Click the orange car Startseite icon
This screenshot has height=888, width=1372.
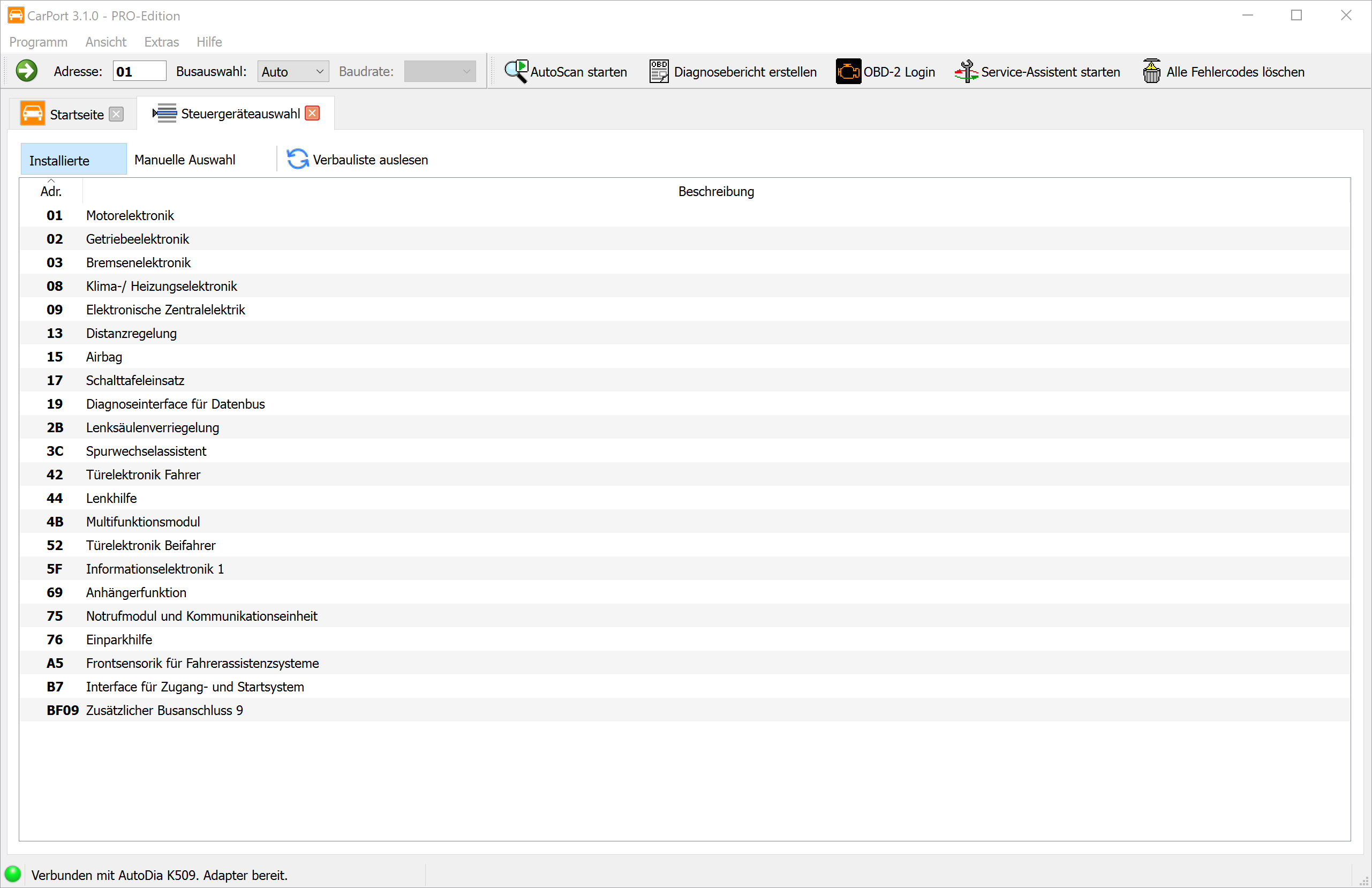(x=32, y=114)
